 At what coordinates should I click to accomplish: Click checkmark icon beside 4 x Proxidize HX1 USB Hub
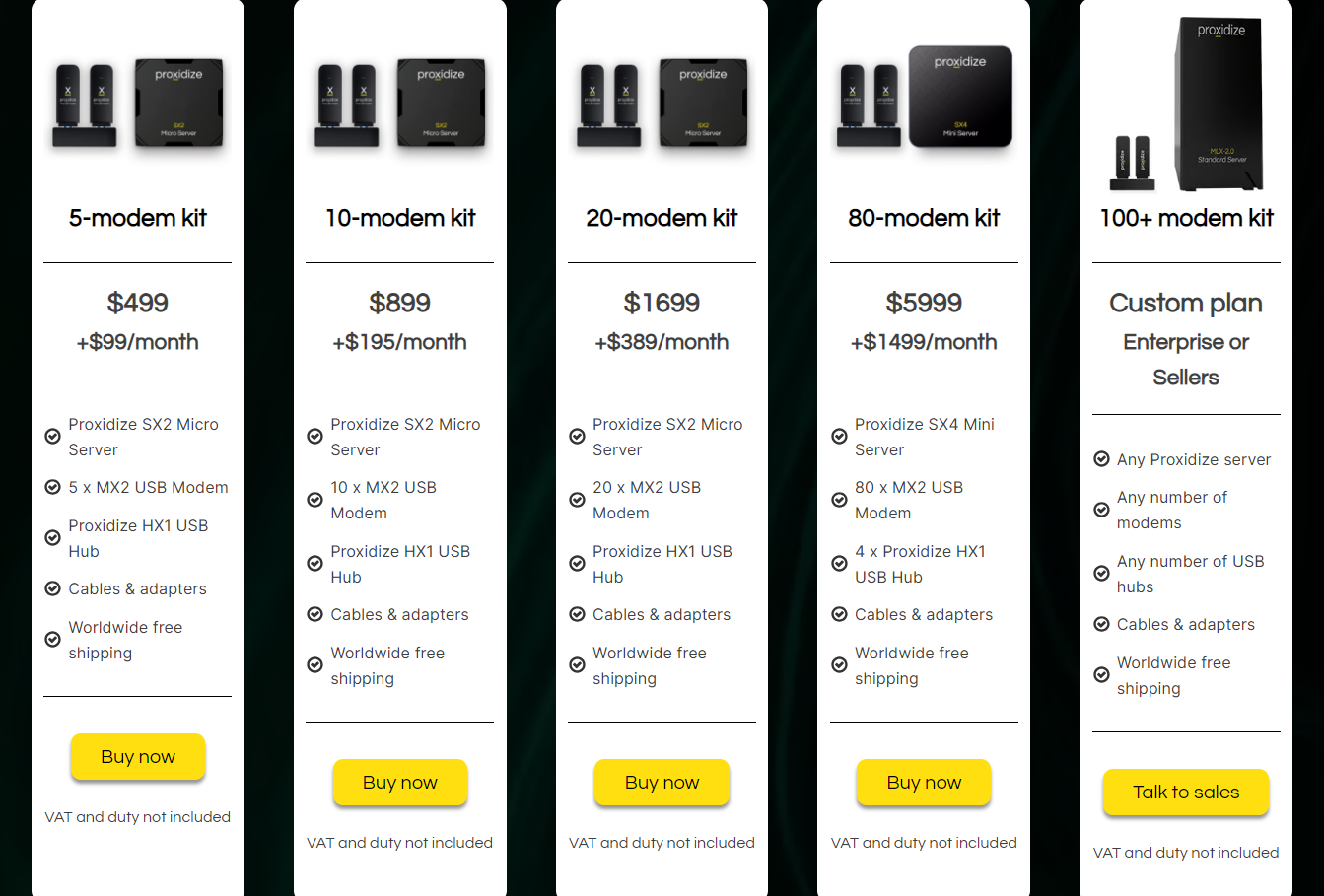840,564
